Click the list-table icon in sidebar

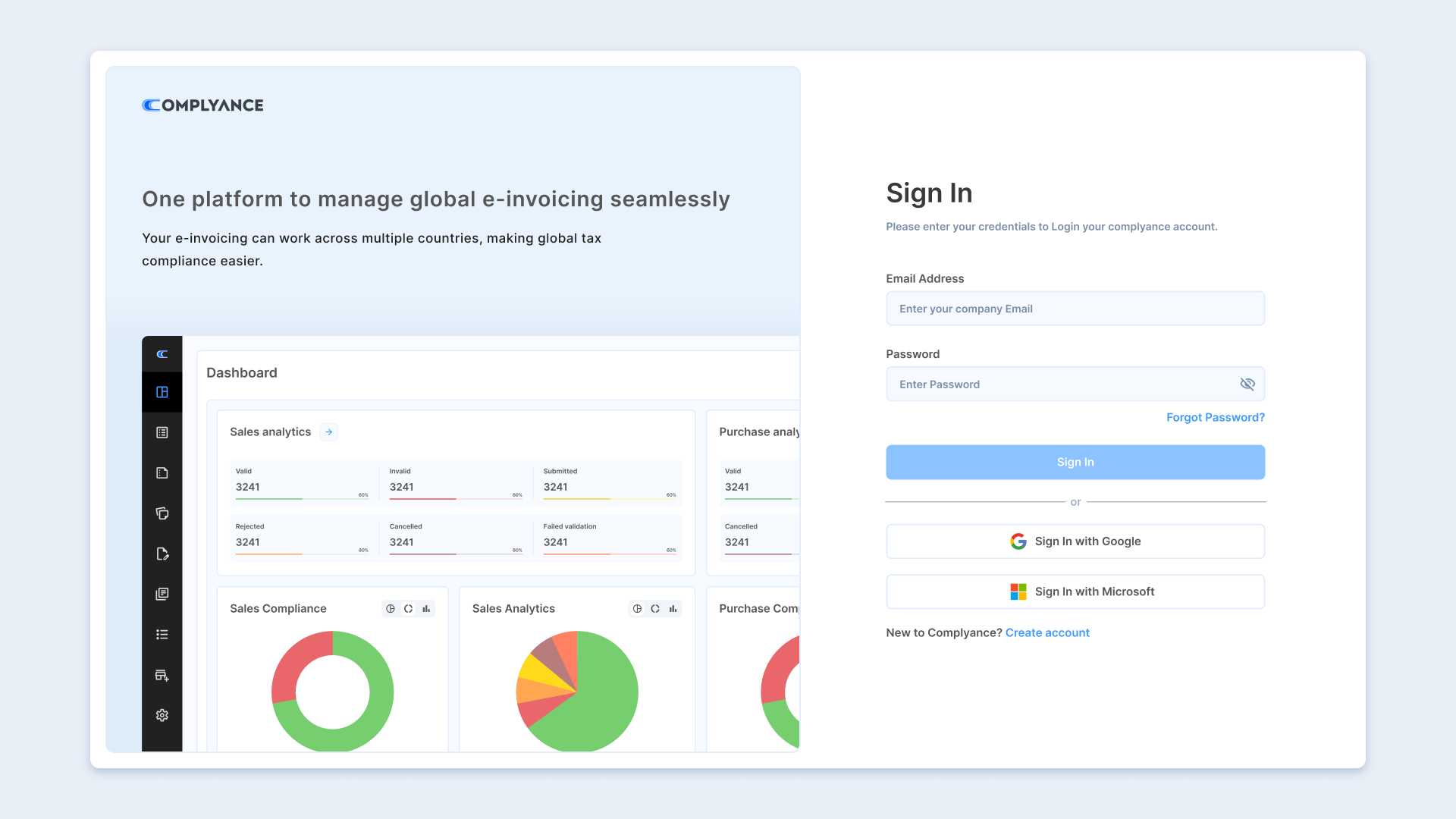[x=162, y=432]
